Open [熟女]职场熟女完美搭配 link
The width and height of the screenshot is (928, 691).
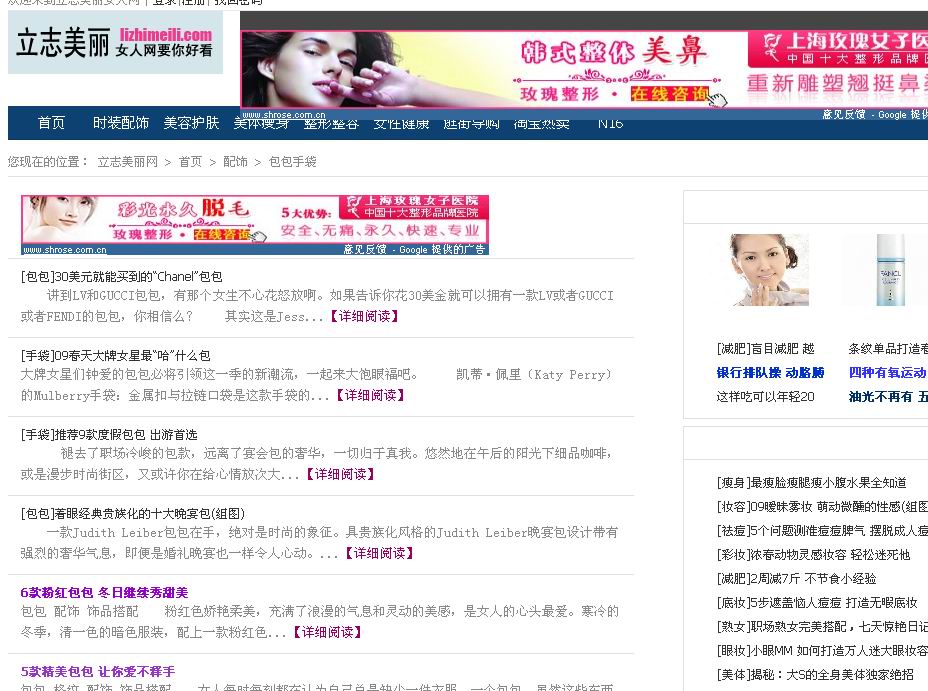(x=822, y=627)
